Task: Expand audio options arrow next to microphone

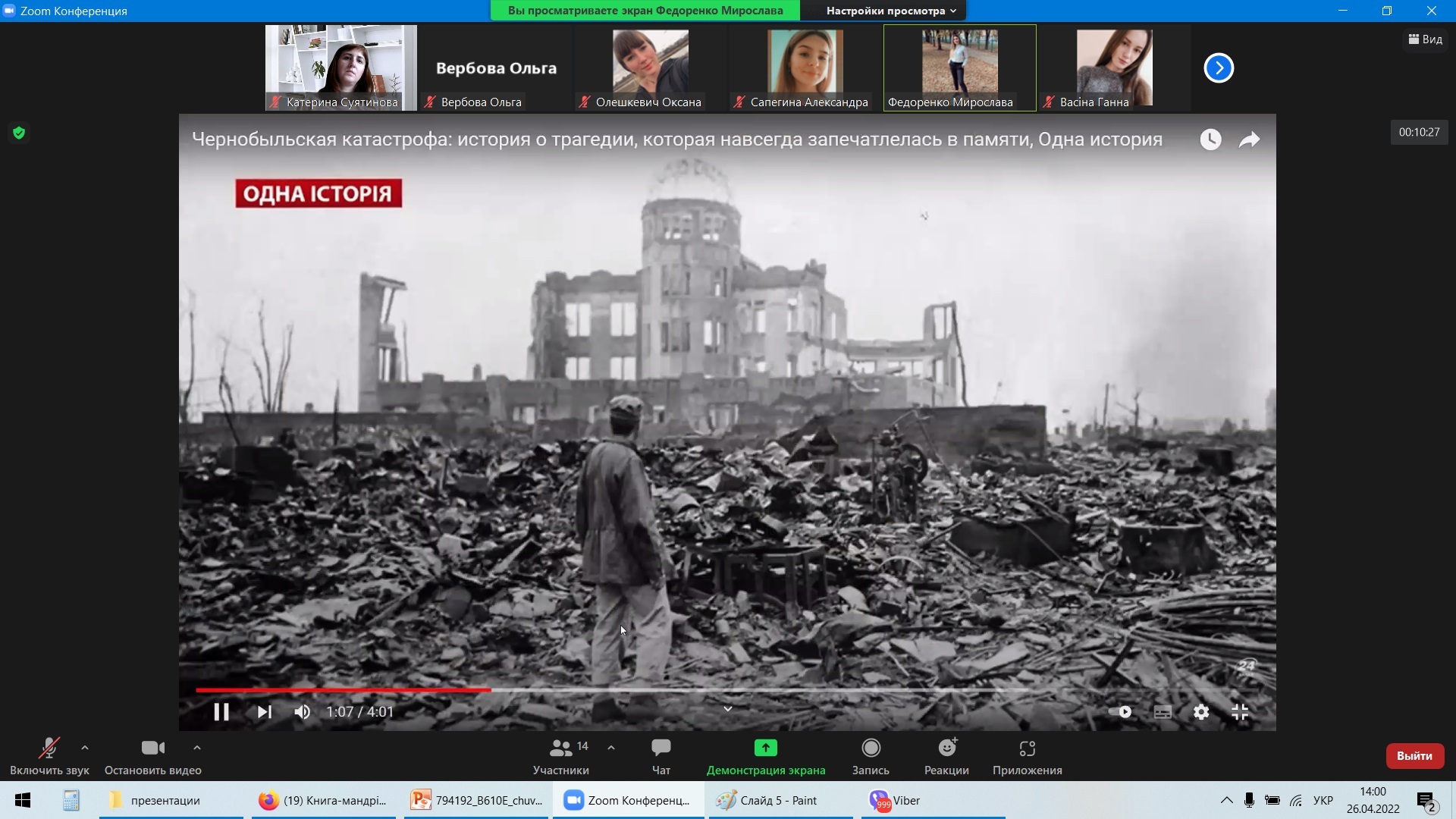Action: [x=85, y=748]
